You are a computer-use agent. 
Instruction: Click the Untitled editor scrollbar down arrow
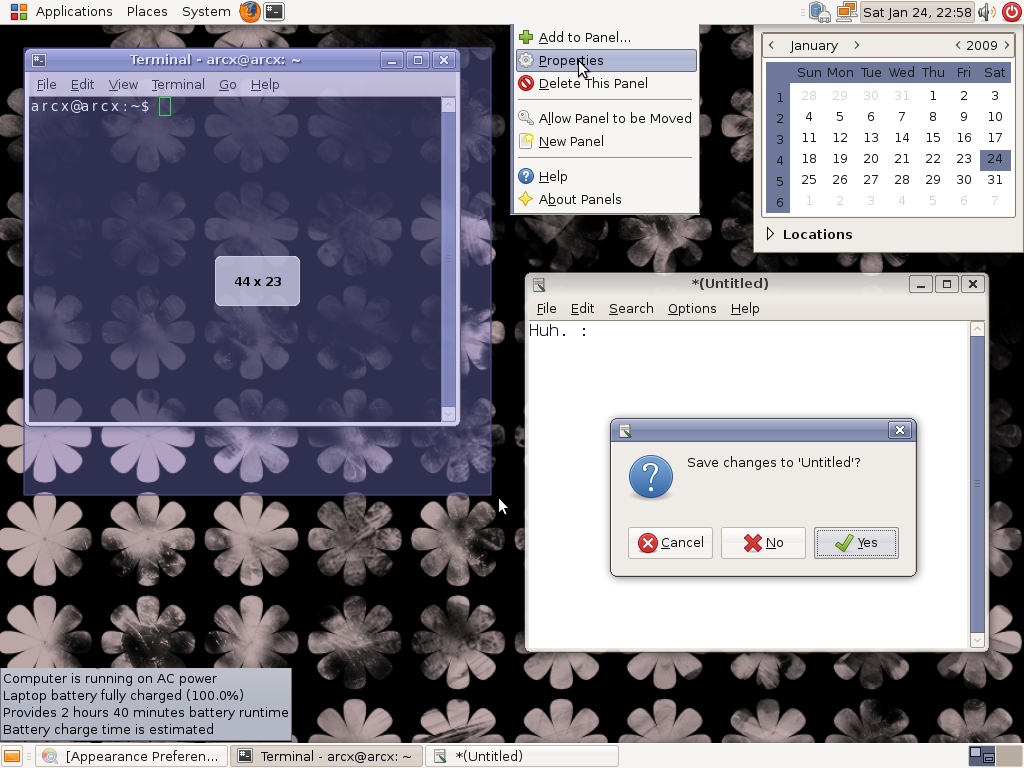pyautogui.click(x=977, y=640)
